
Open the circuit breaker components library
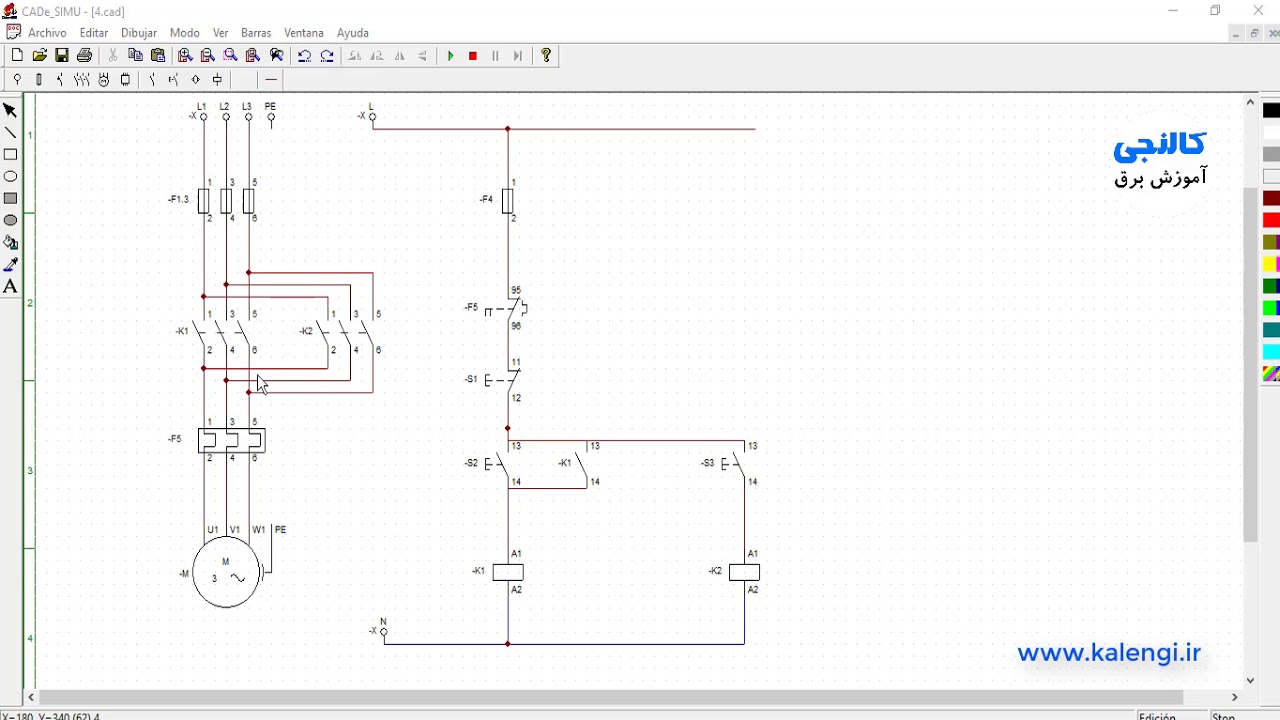point(60,80)
